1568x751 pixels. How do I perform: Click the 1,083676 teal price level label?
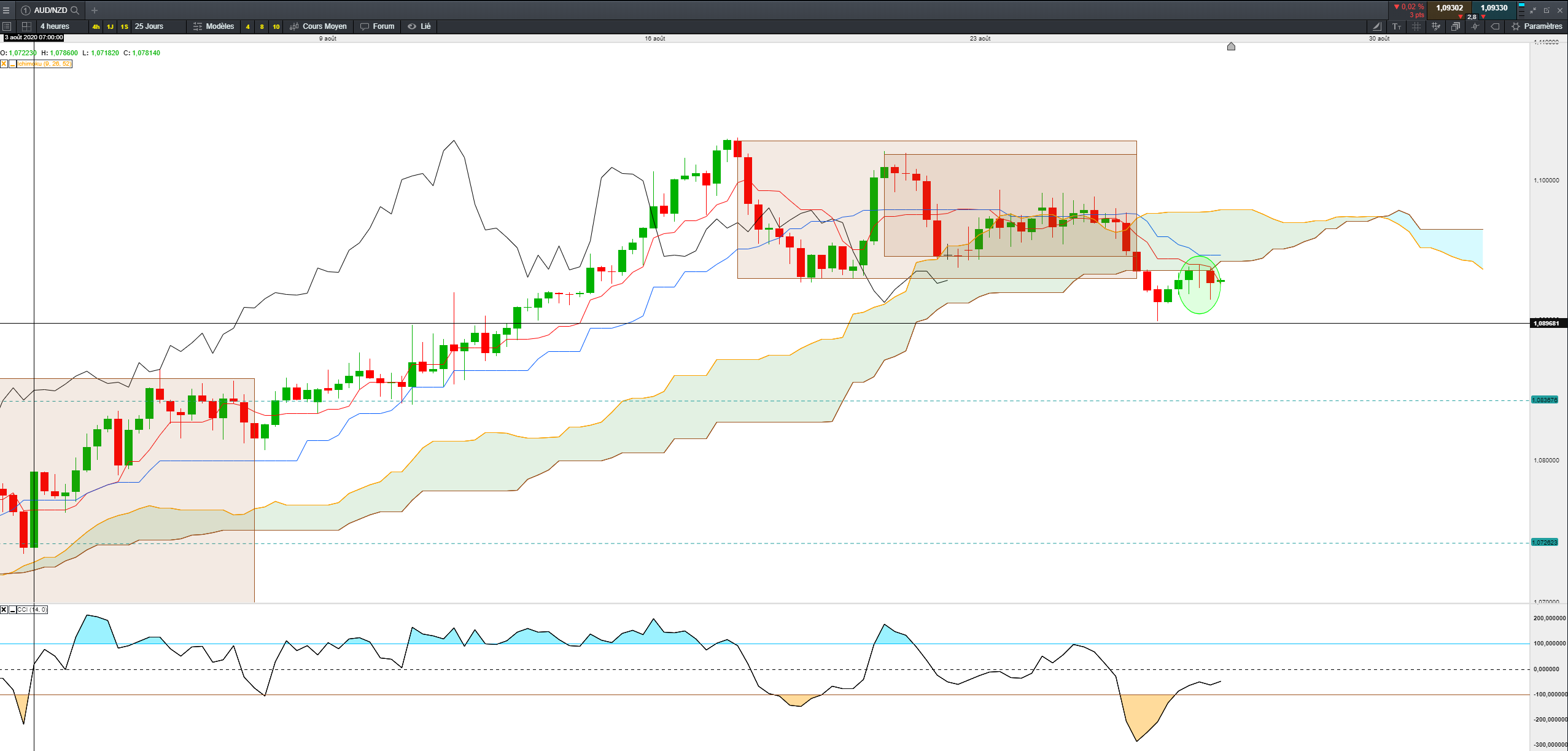pos(1545,400)
